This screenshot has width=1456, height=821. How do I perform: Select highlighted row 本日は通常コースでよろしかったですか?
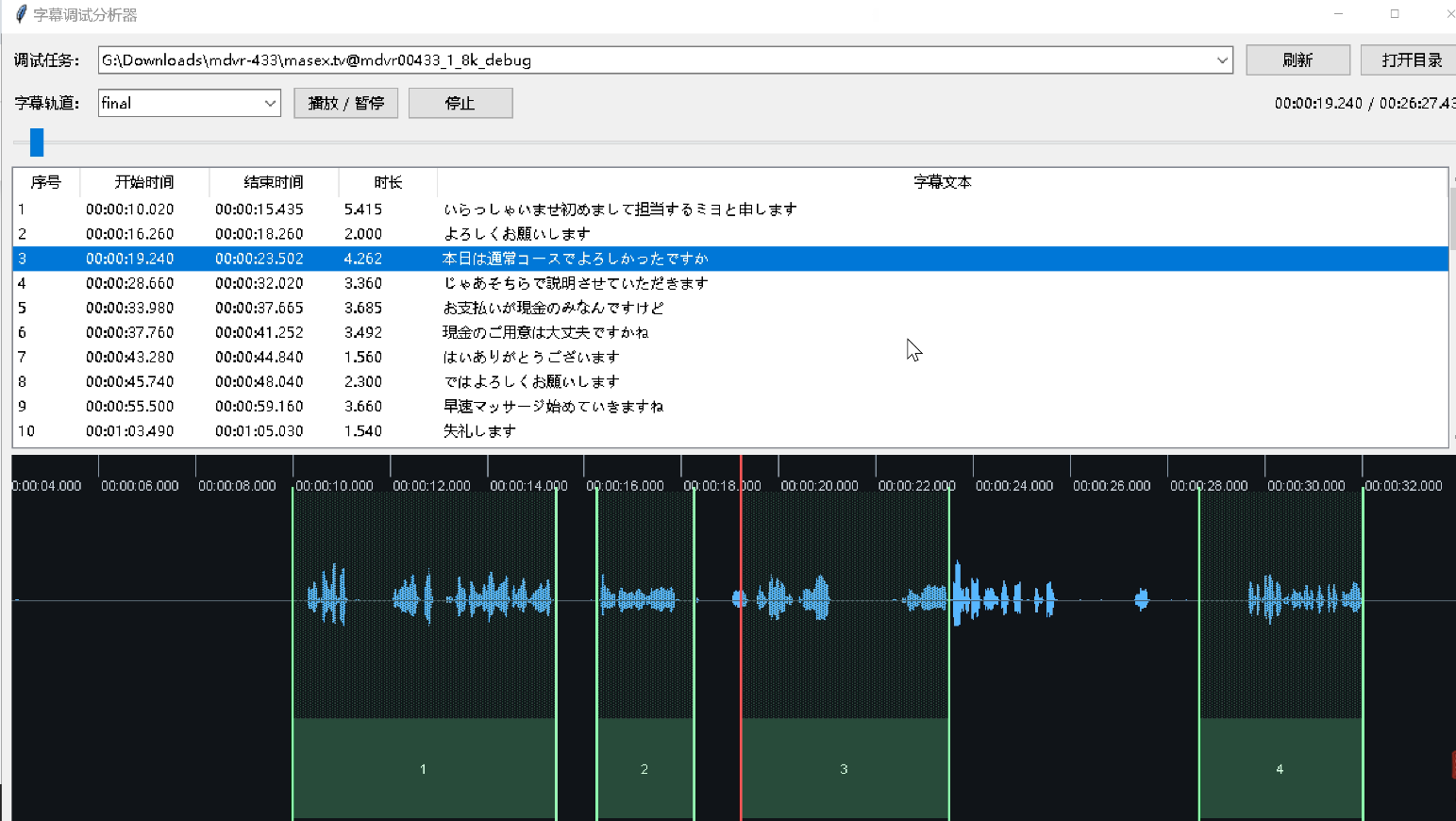pos(730,259)
